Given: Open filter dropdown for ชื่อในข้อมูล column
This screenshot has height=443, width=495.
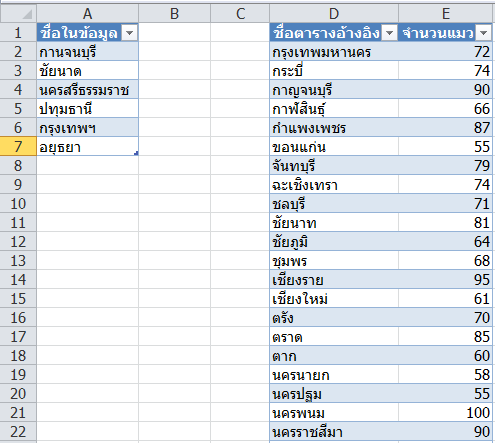Looking at the screenshot, I should tap(129, 33).
